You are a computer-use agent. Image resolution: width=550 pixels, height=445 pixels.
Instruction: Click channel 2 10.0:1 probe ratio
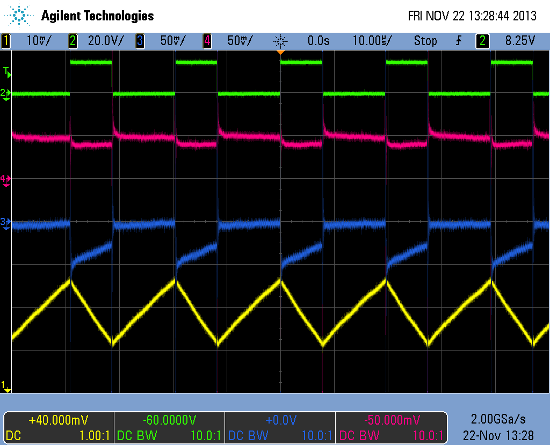pyautogui.click(x=206, y=436)
